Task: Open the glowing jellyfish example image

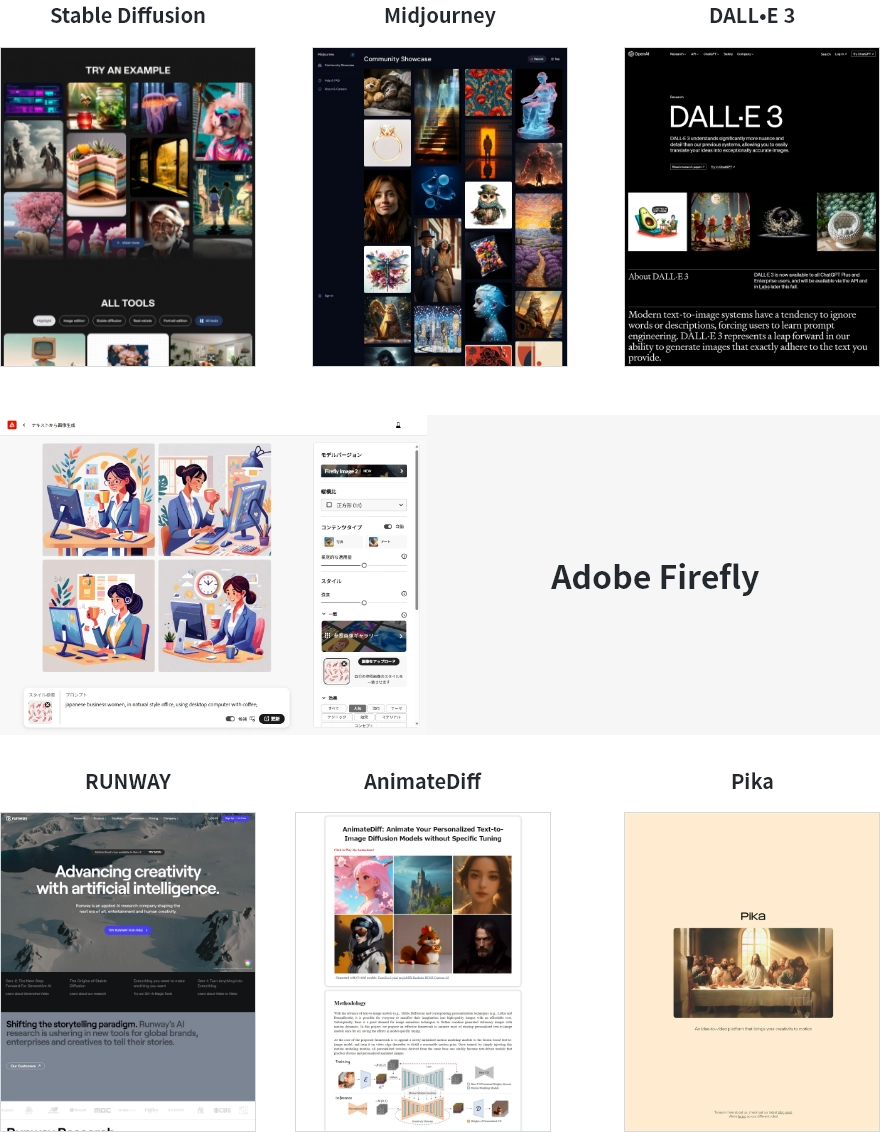Action: coord(160,108)
